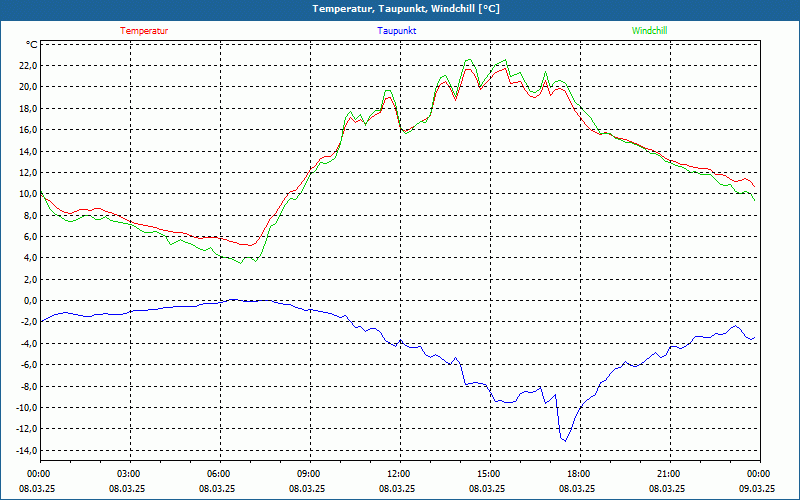
Task: Click the red Temperatur legend label
Action: point(144,31)
